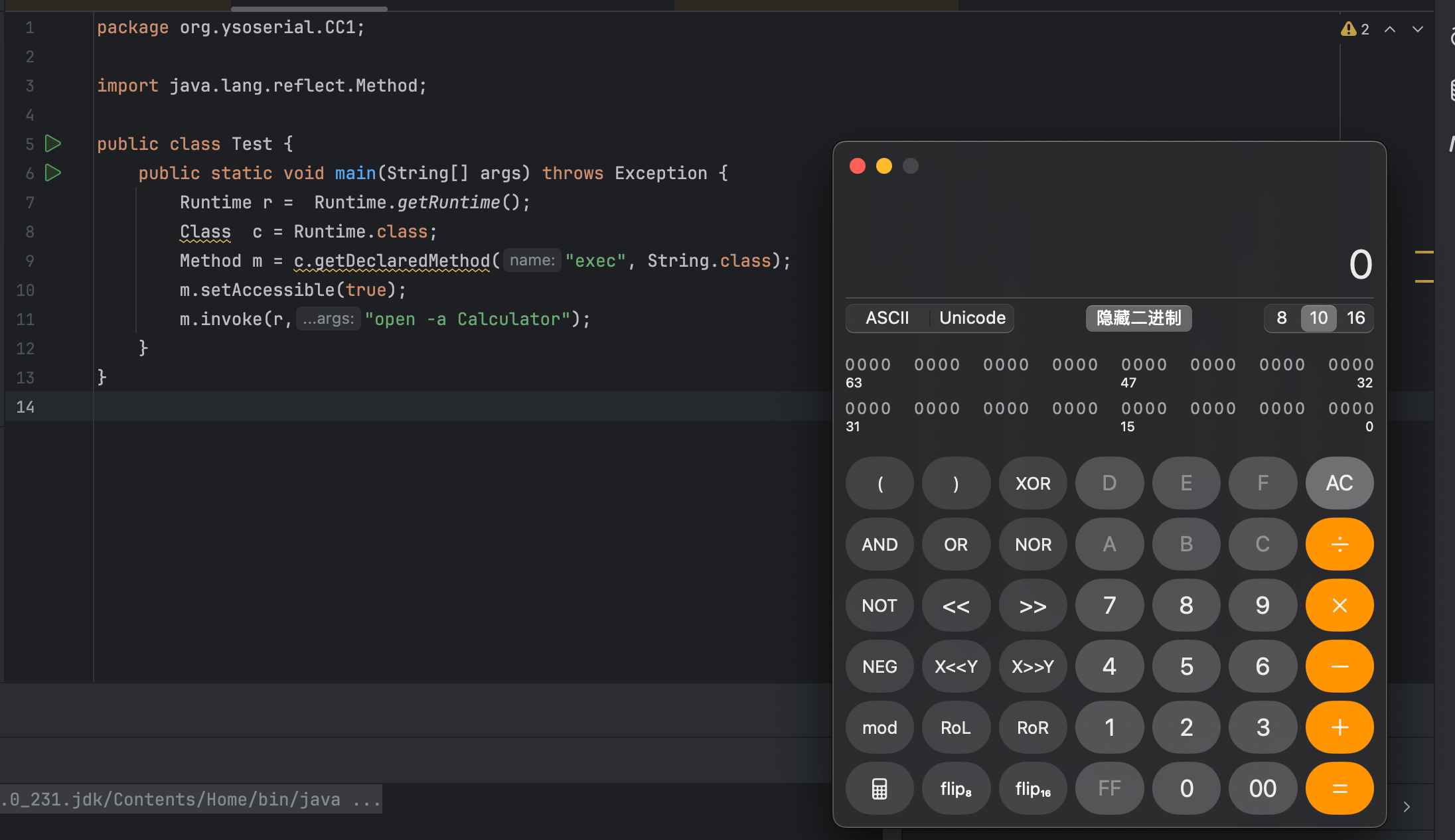Run class Test using gutter arrow
This screenshot has width=1455, height=840.
click(53, 143)
